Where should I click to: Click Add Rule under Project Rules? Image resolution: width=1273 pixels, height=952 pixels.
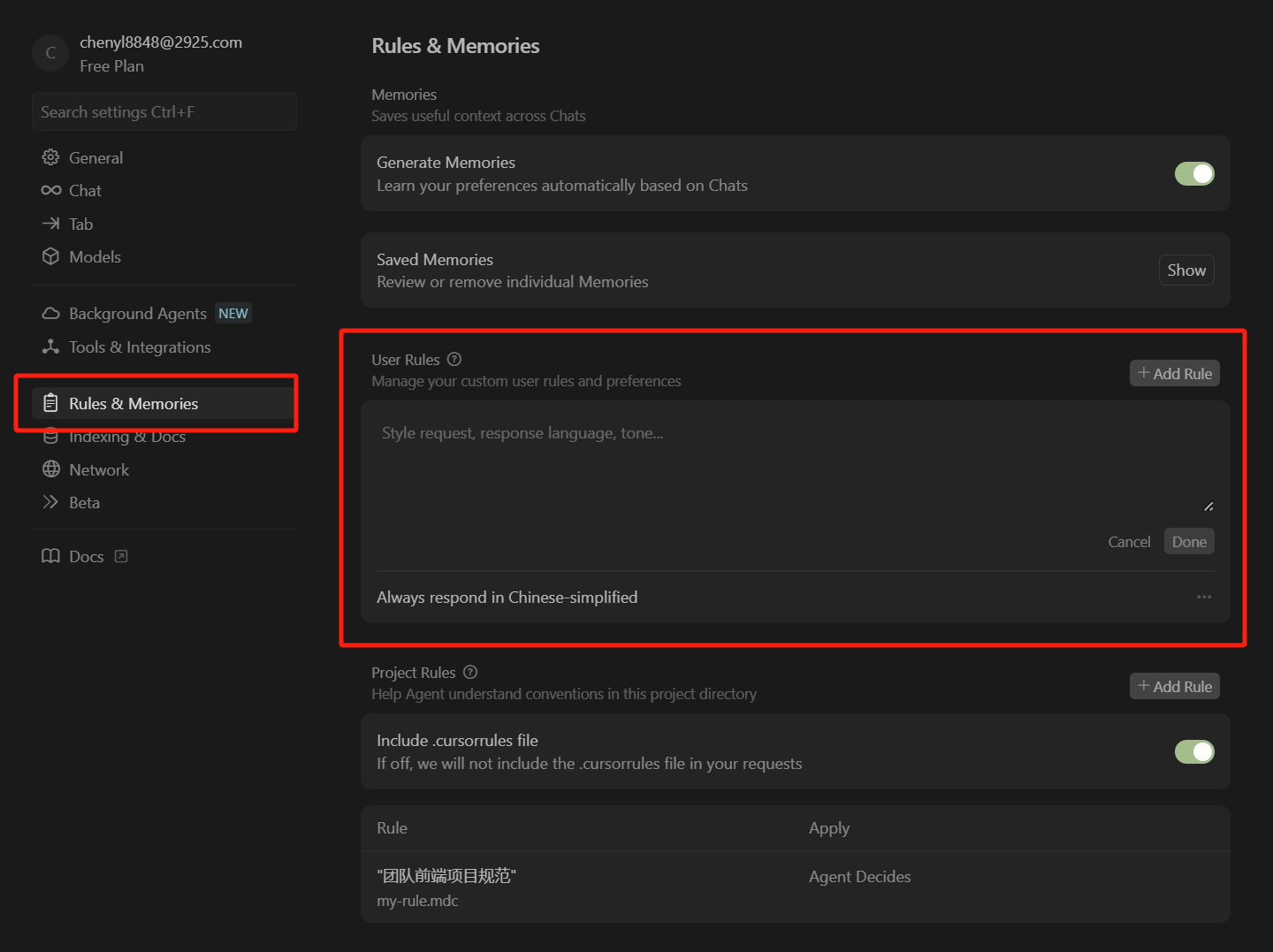click(1174, 686)
